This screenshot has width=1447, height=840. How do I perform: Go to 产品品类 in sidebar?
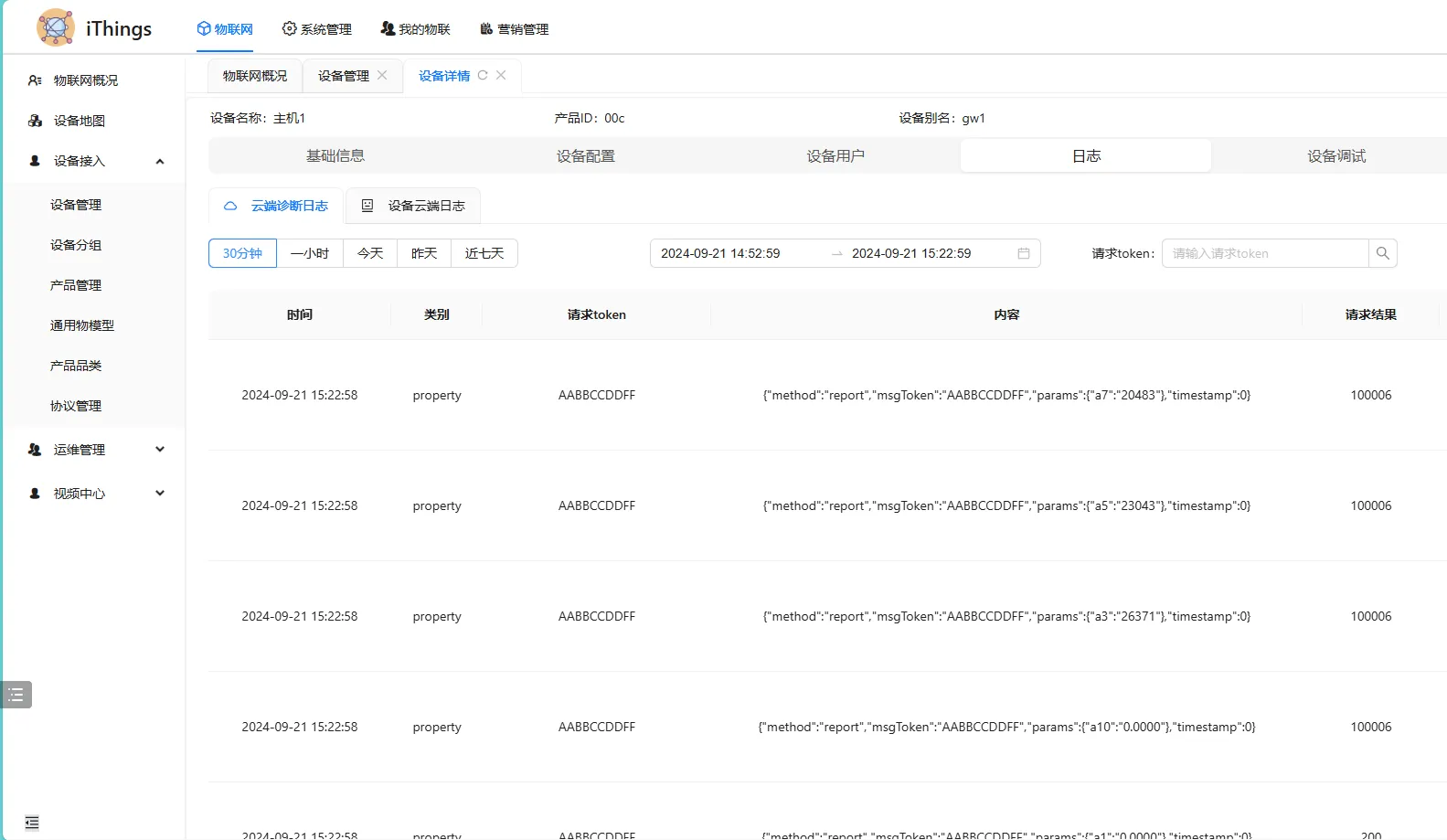76,366
